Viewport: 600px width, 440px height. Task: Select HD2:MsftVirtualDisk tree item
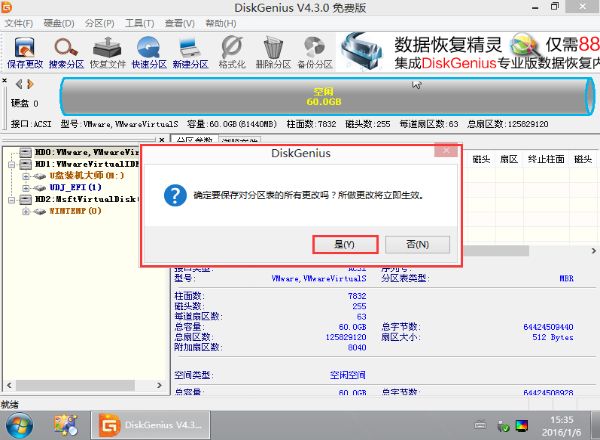click(x=87, y=199)
